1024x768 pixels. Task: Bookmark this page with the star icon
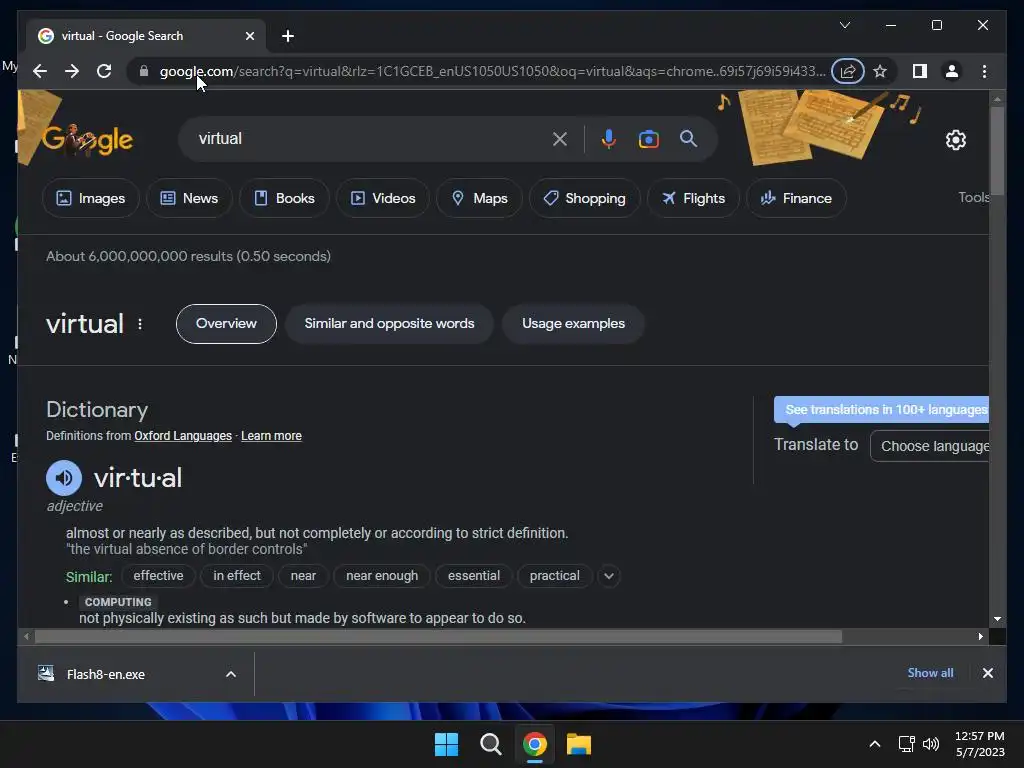coord(880,71)
